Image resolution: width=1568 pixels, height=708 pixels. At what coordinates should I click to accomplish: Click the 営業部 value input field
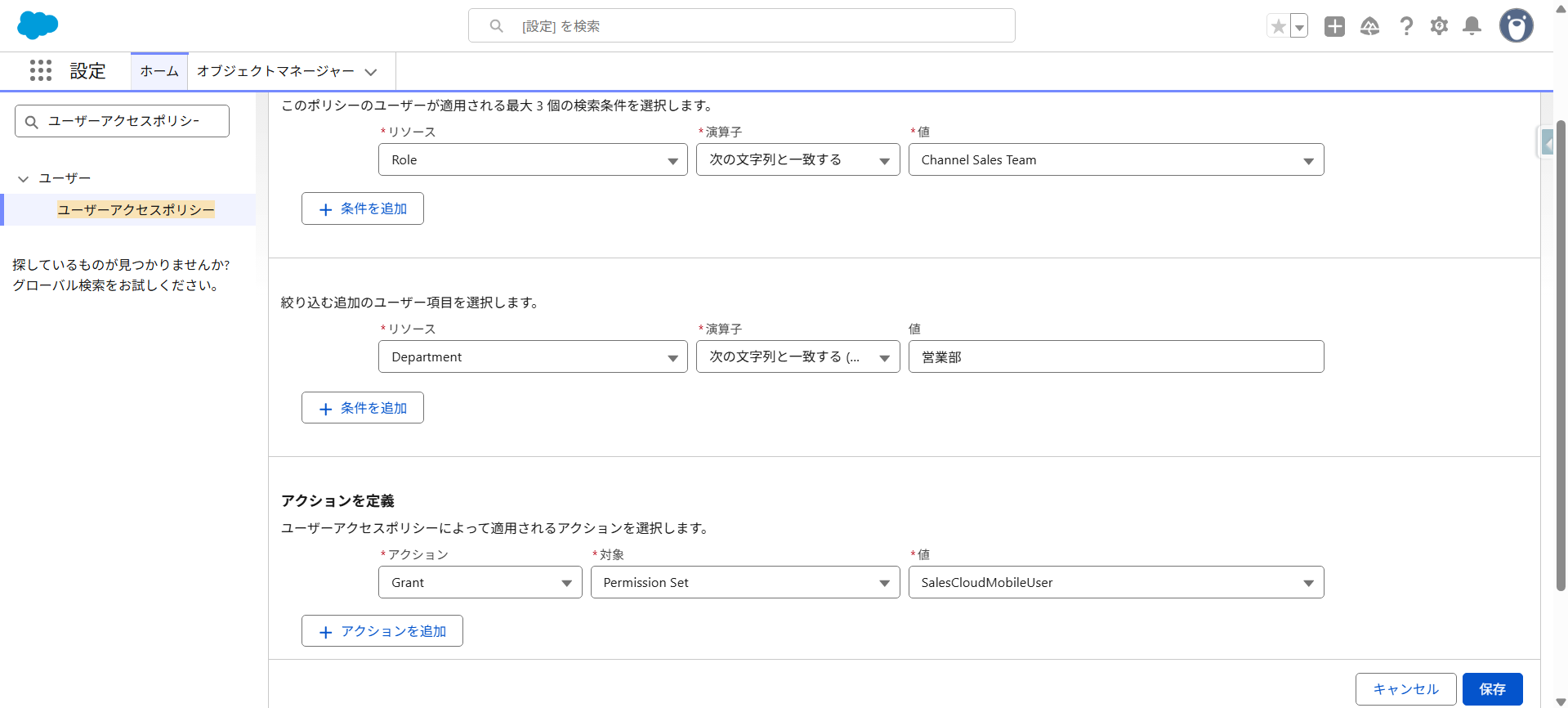coord(1115,357)
